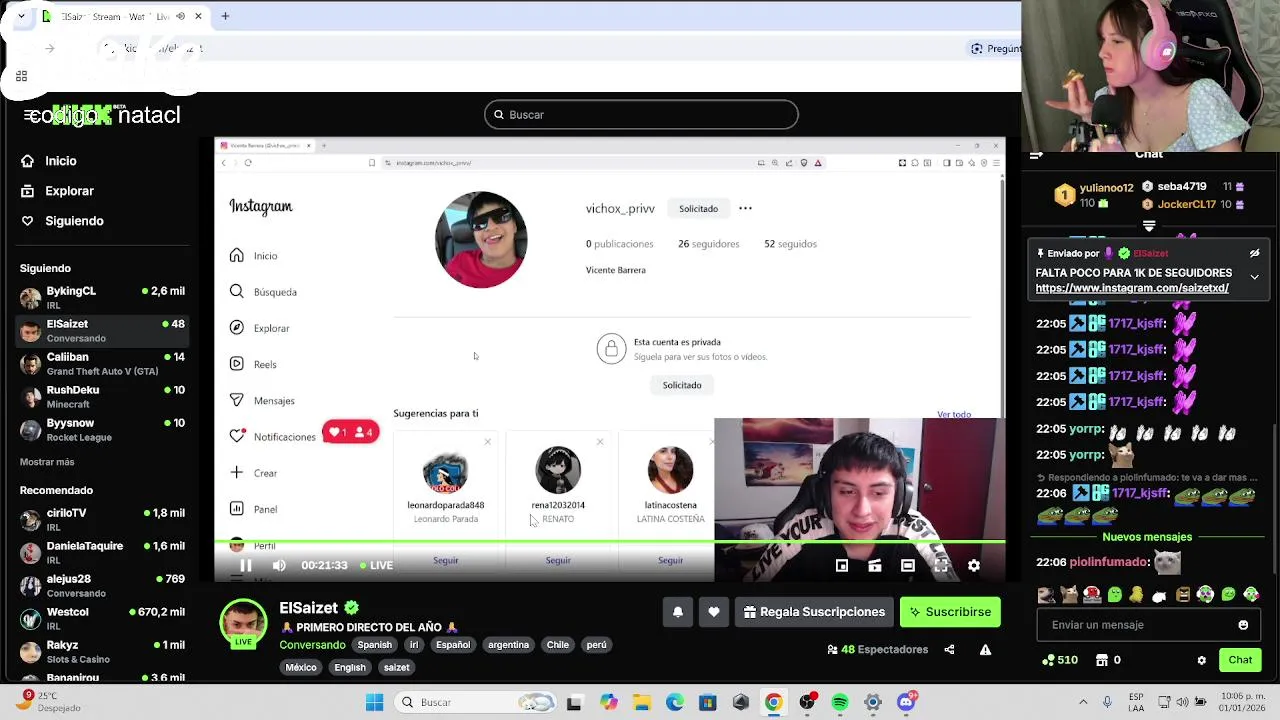
Task: Toggle microphone icon in system tray
Action: (1107, 702)
